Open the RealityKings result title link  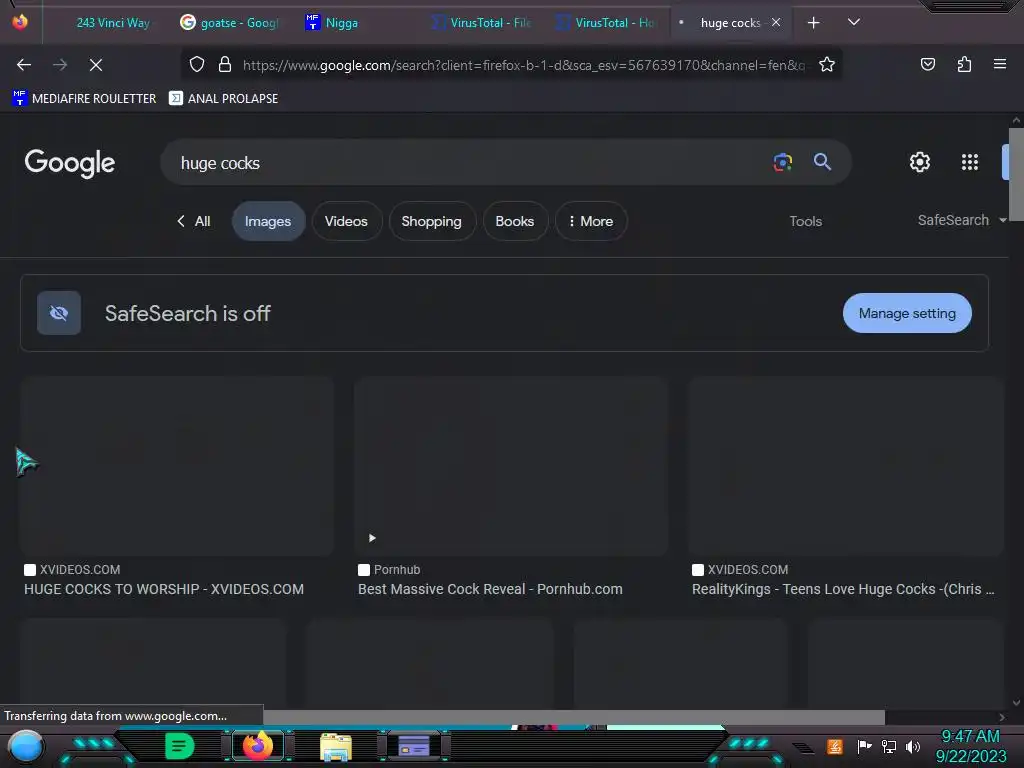[843, 589]
